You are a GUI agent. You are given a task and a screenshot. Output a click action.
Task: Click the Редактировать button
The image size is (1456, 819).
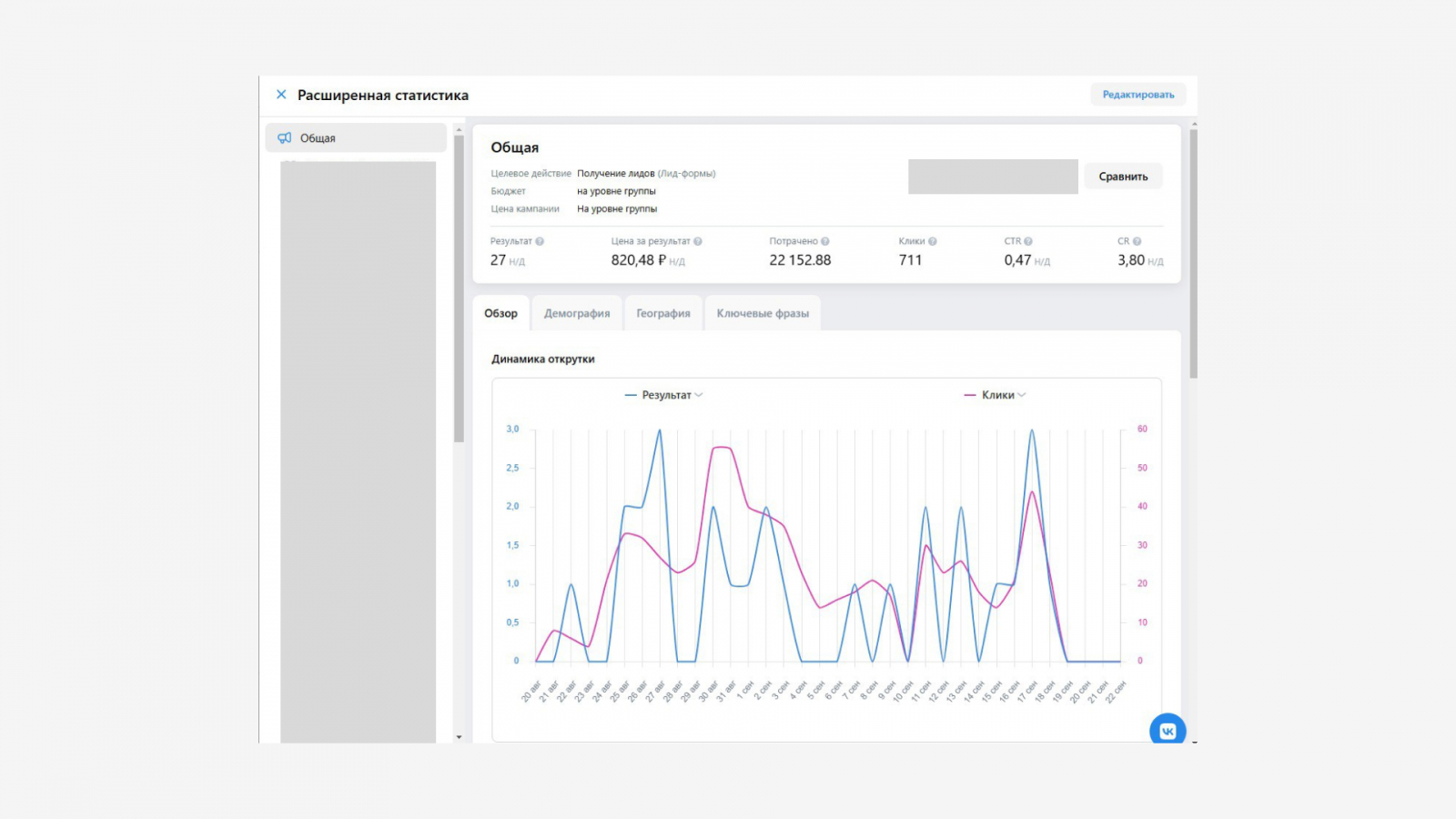click(x=1138, y=95)
